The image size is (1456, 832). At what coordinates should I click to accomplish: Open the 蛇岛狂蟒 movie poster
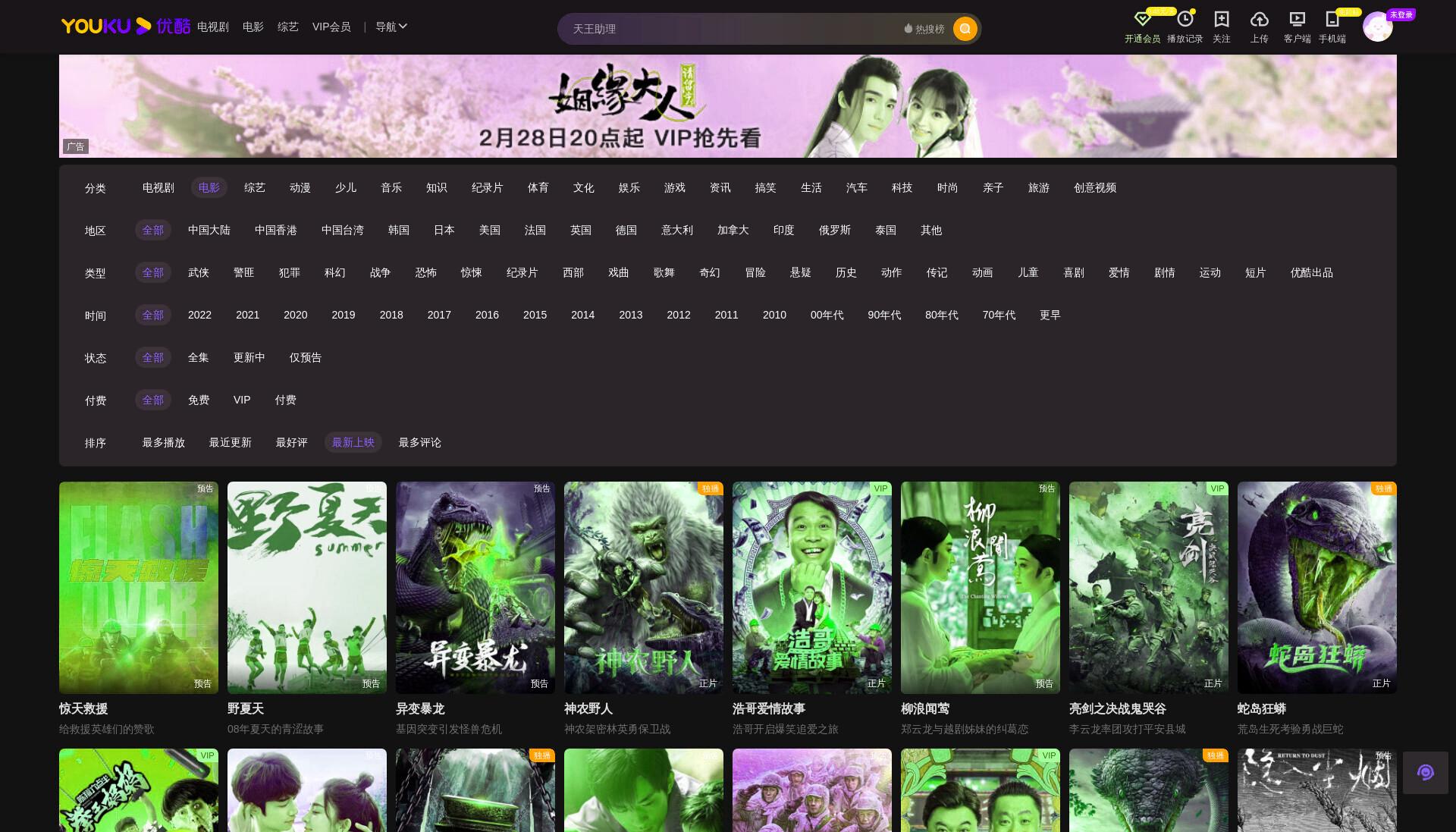tap(1317, 587)
